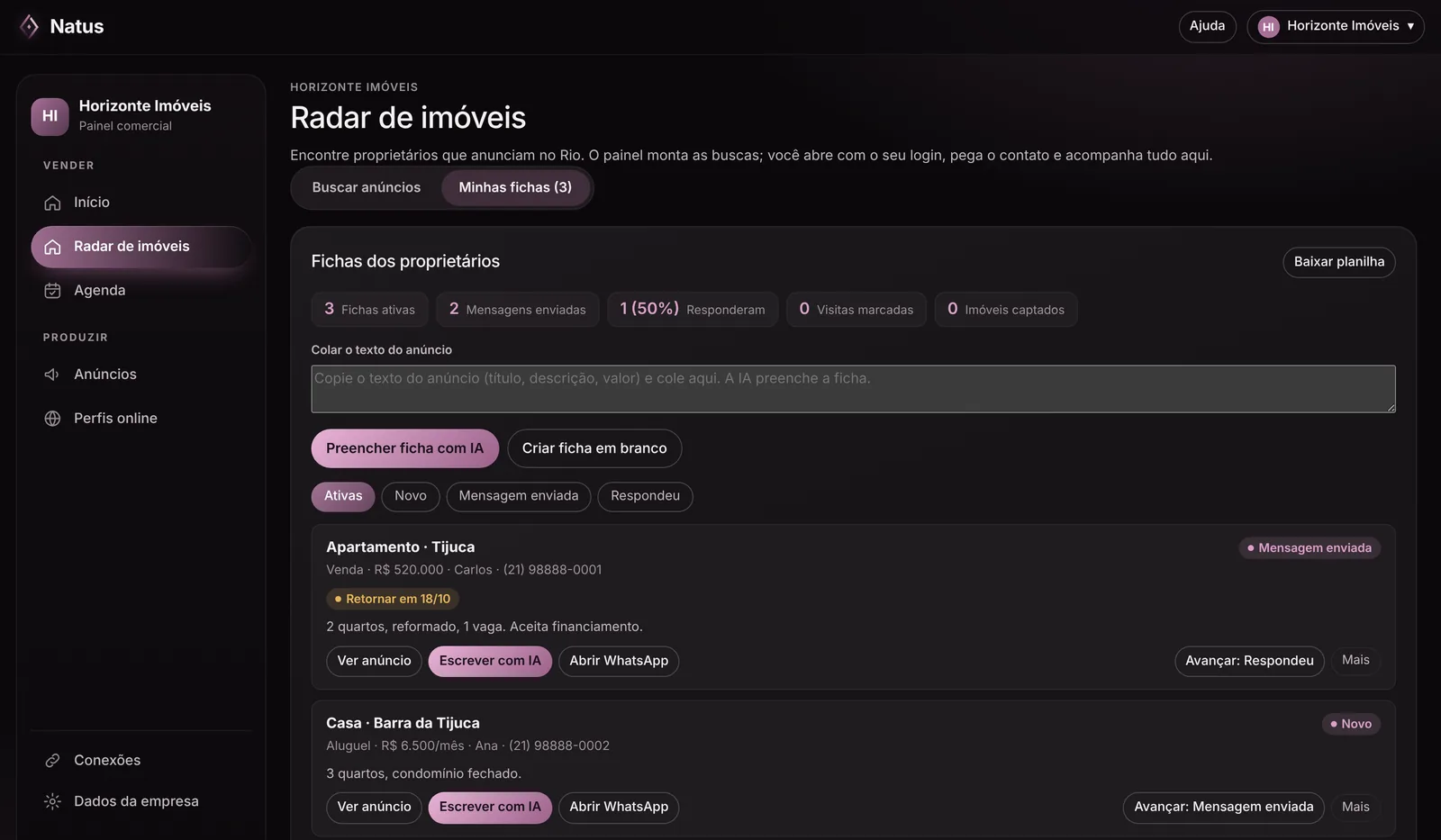Screen dimensions: 1441x840
Task: Click Carlos listing details line with R$ 520.000
Action: click(464, 570)
